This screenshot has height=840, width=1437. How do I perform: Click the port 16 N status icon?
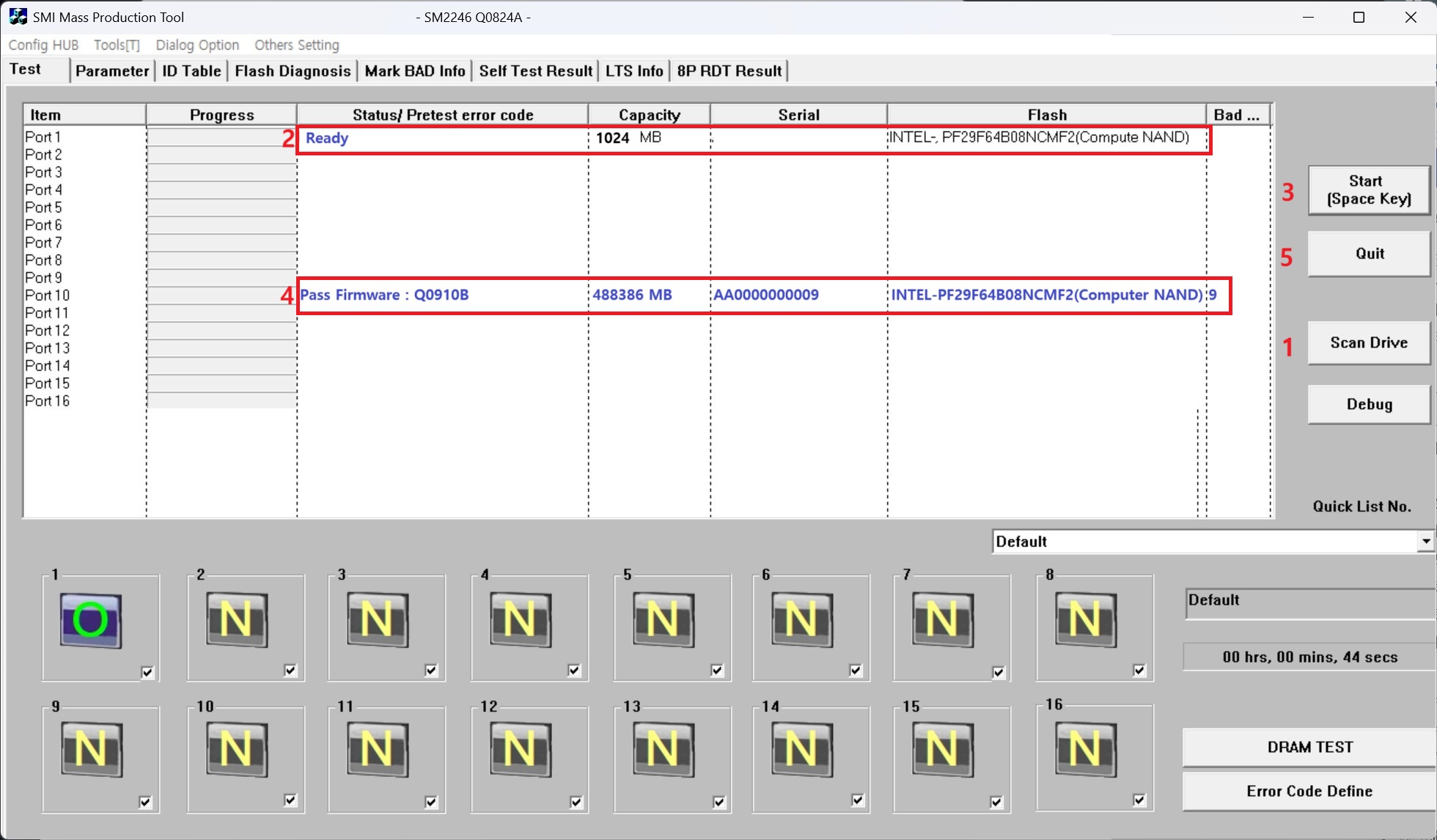pyautogui.click(x=1086, y=750)
